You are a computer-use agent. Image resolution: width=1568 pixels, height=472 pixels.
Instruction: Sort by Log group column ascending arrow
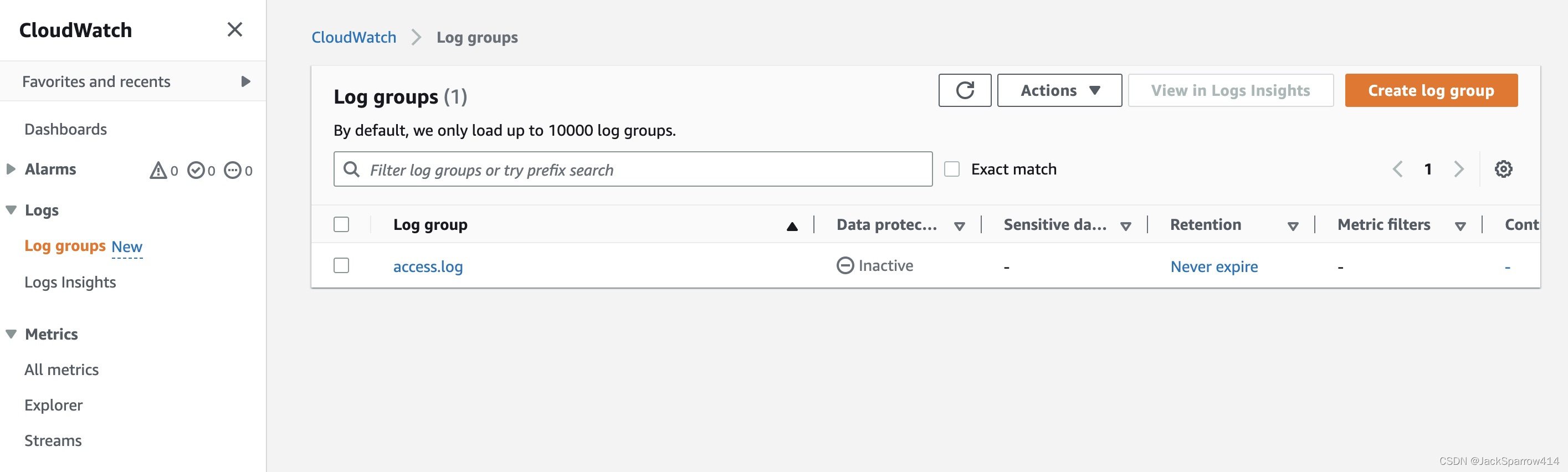792,226
